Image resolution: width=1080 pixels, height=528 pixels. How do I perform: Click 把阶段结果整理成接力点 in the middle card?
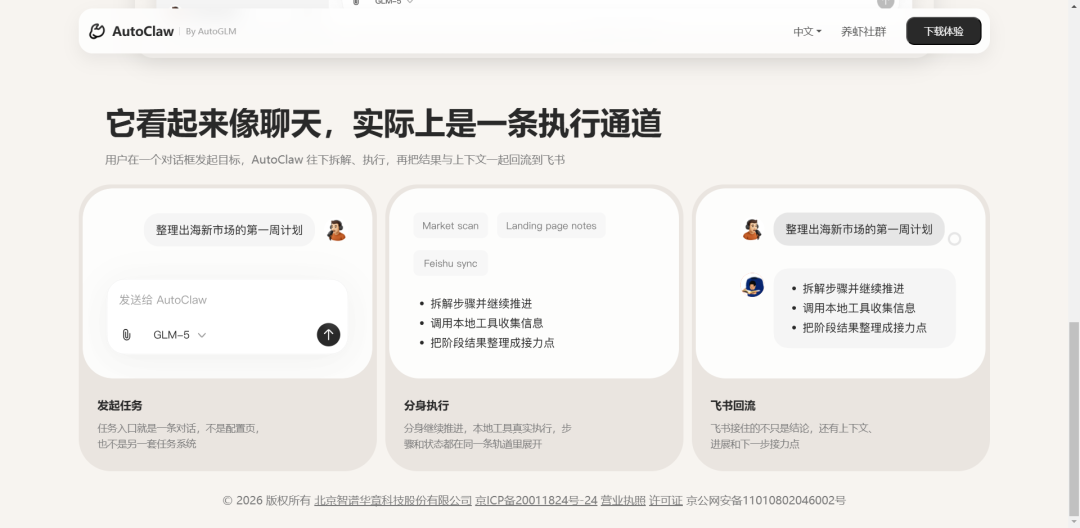[492, 343]
